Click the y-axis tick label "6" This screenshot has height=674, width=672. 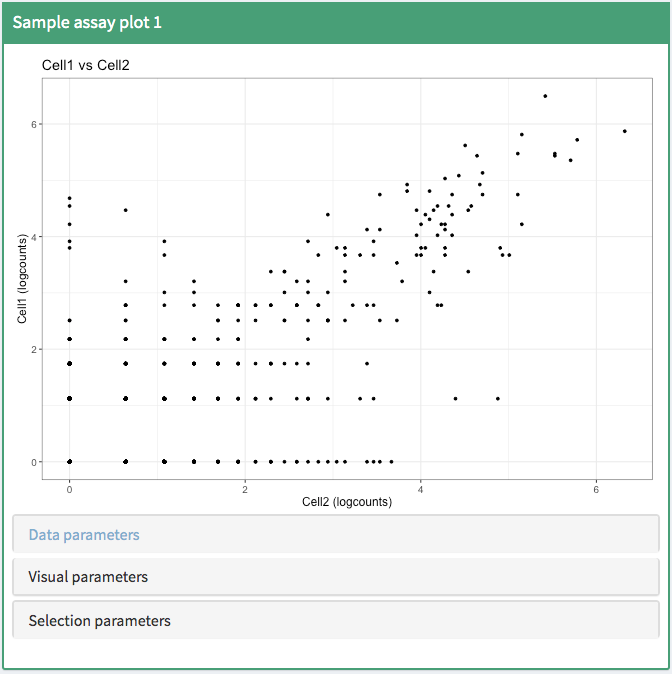[33, 124]
